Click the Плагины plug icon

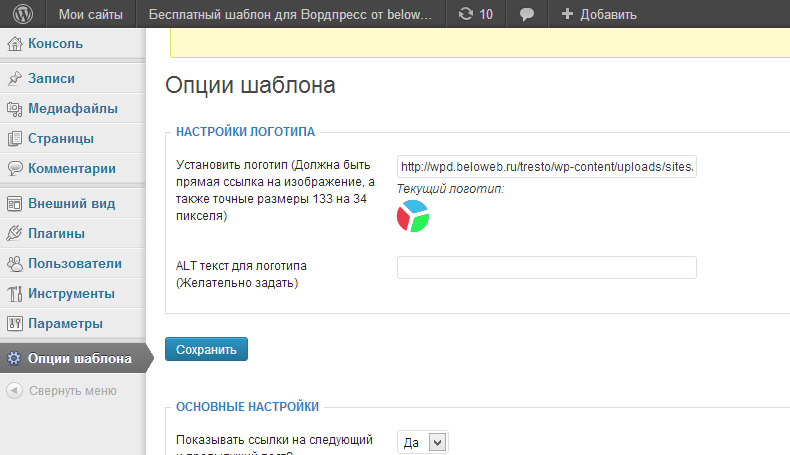click(x=14, y=234)
